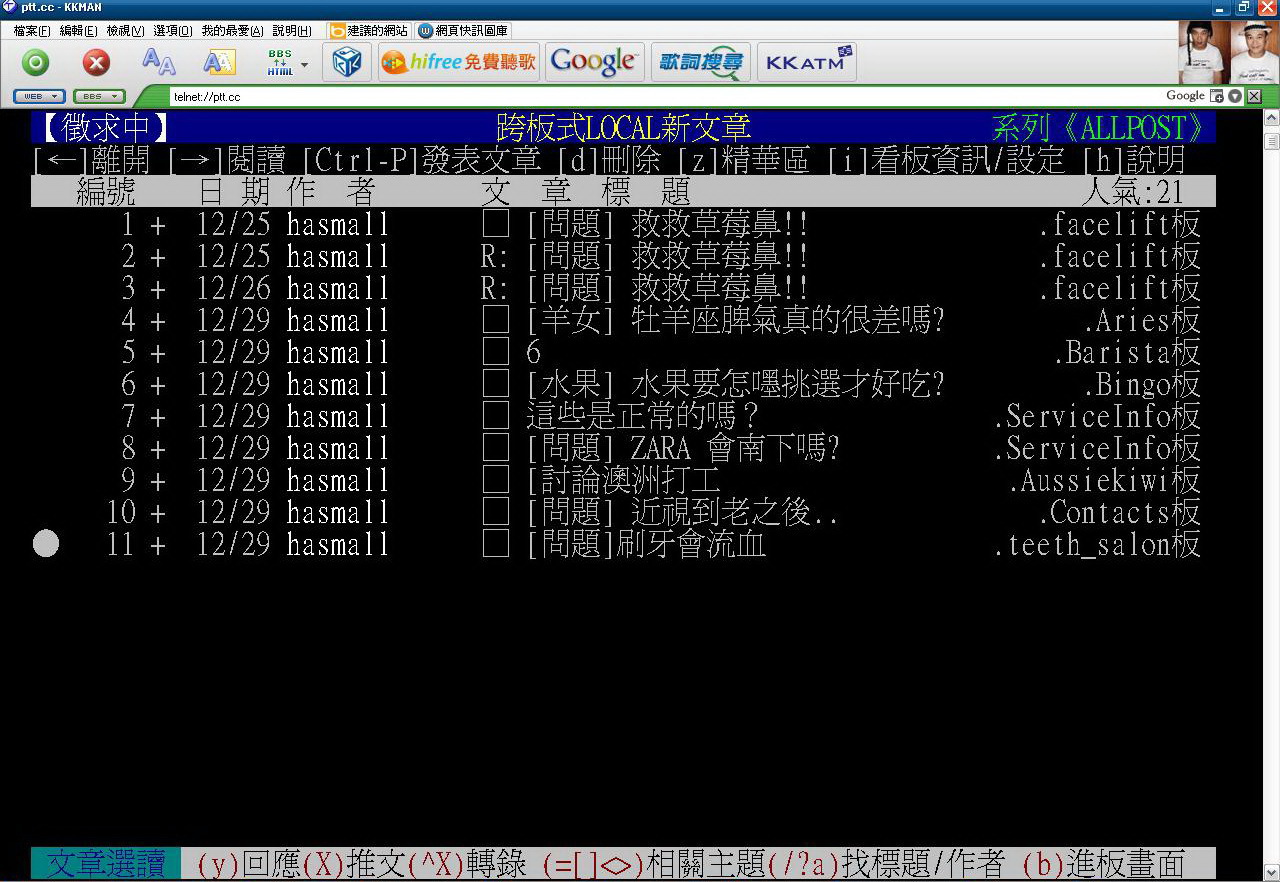Open the AA font size tool
Viewport: 1280px width, 882px height.
(158, 63)
